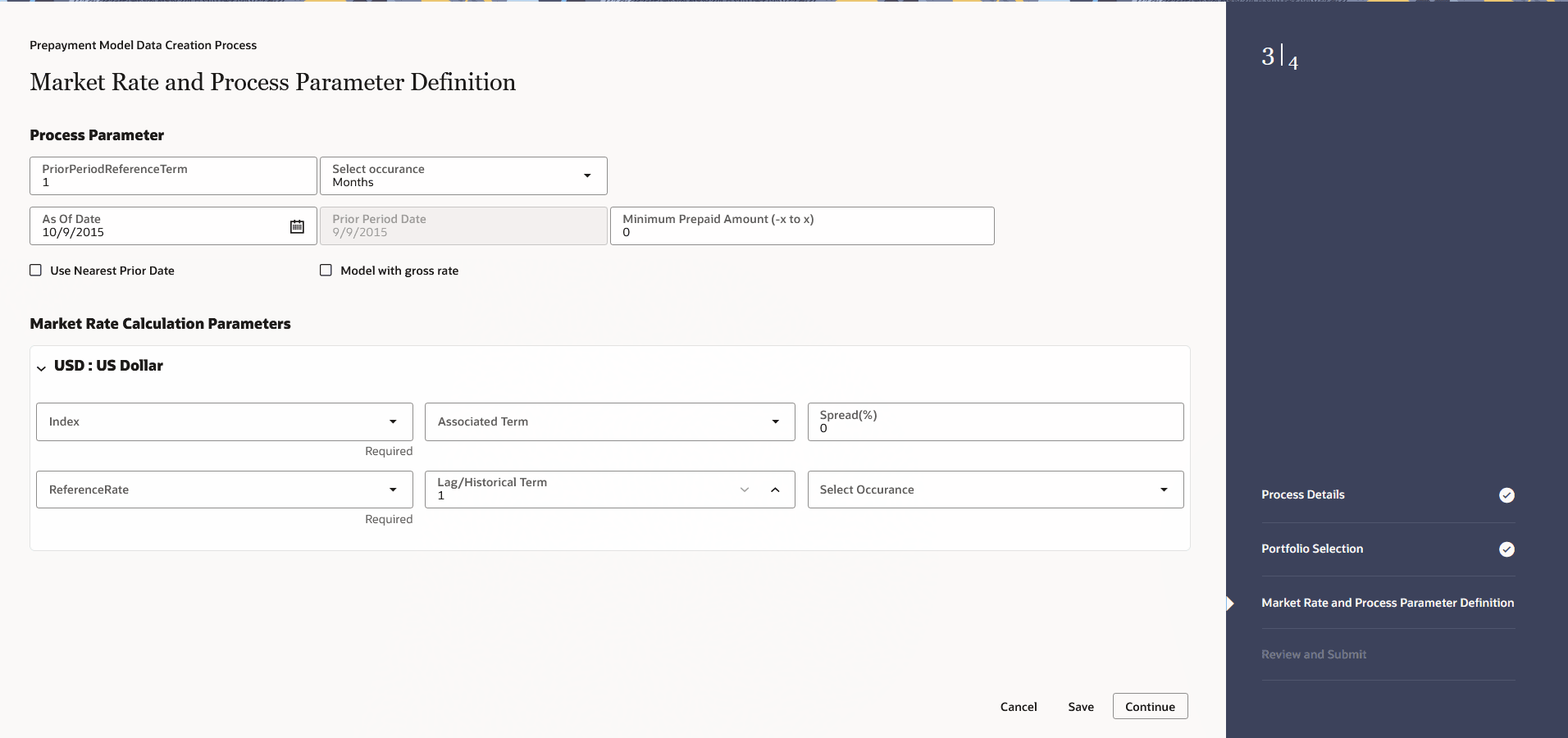Go to the Process Details step
1568x738 pixels.
coord(1302,494)
